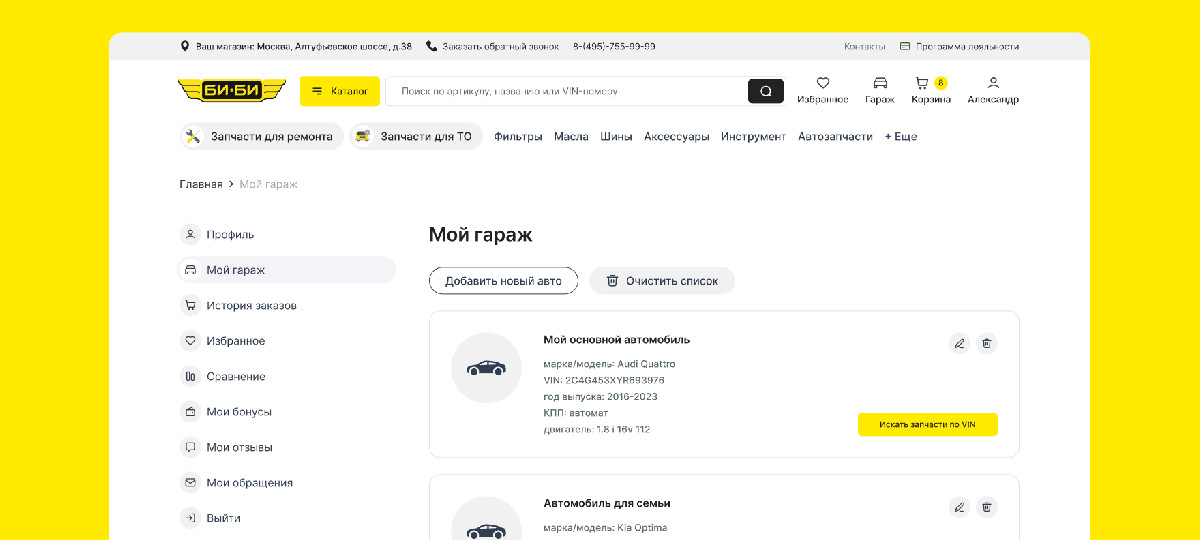The image size is (1200, 540).
Task: Open the Корзина shopping cart
Action: 923,84
